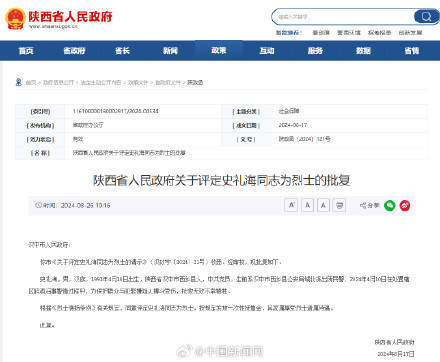Open the 政策 navigation tab

coord(219,51)
